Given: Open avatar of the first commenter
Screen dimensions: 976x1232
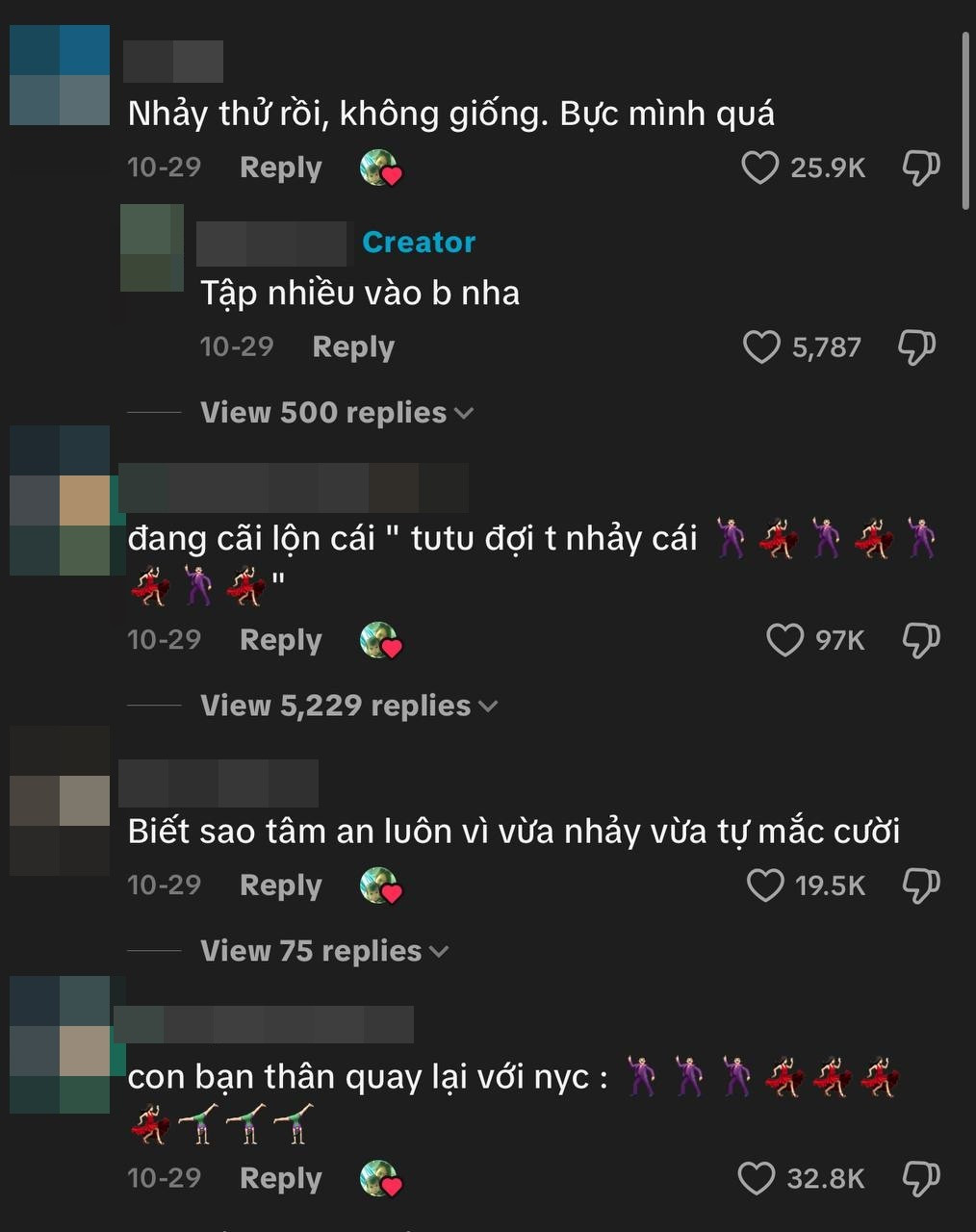Looking at the screenshot, I should click(x=60, y=75).
